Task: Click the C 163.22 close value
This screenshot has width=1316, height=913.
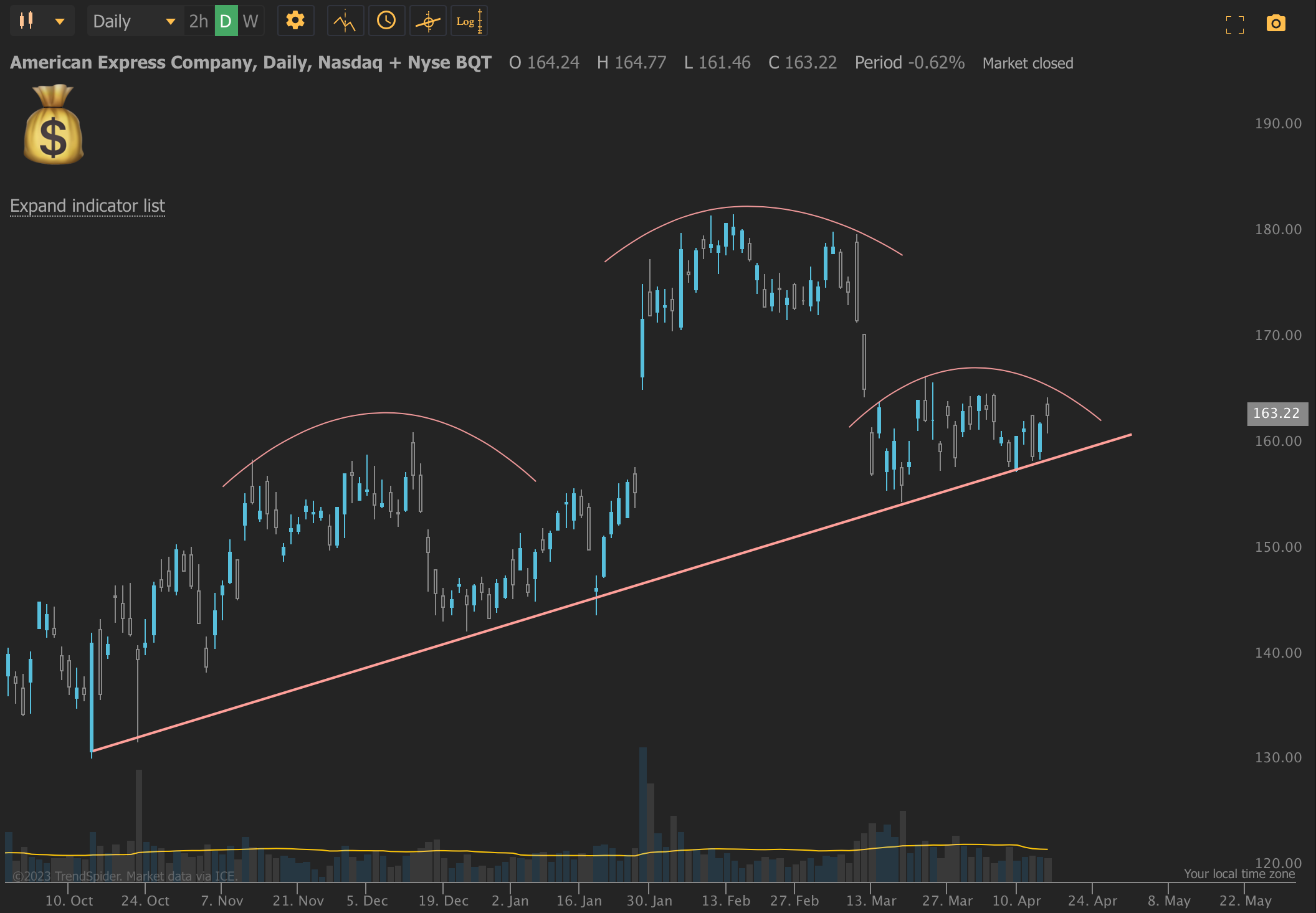Action: click(x=803, y=62)
